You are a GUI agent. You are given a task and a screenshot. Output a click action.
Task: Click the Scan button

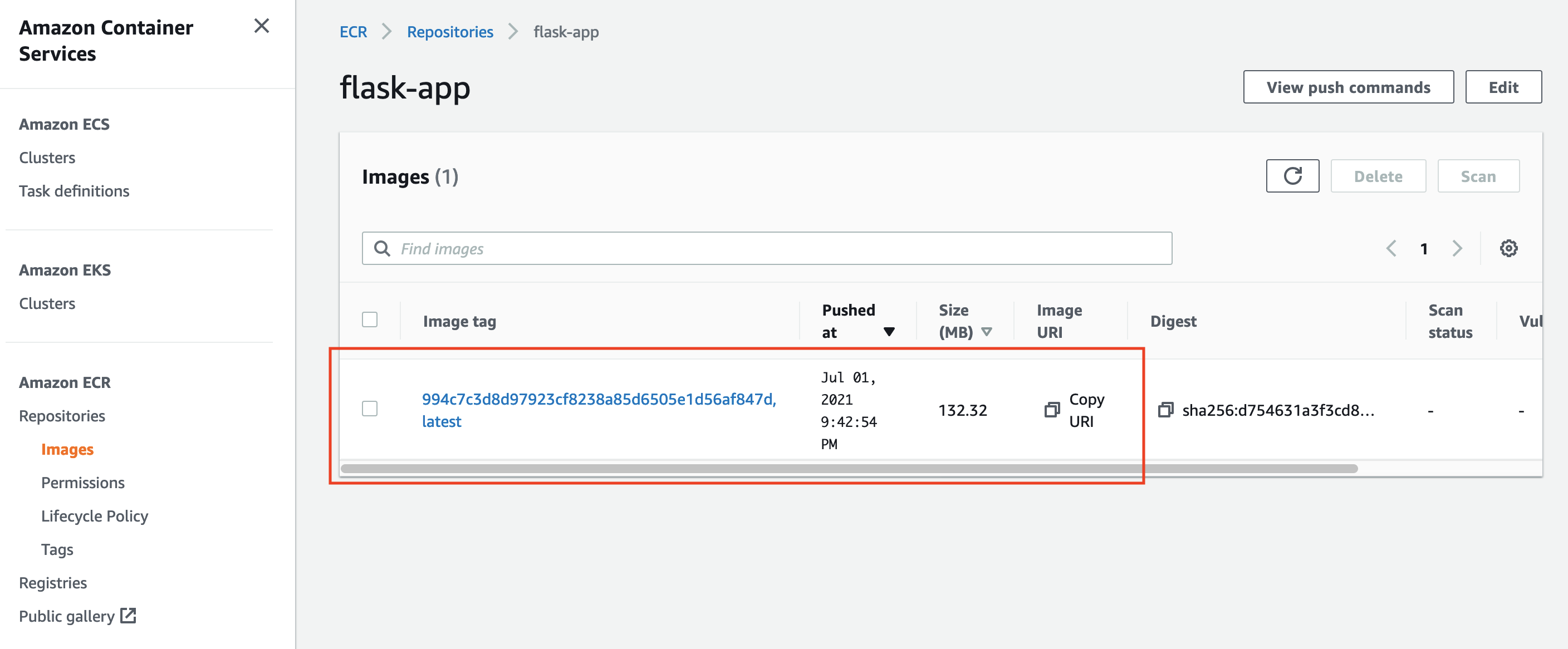point(1478,176)
